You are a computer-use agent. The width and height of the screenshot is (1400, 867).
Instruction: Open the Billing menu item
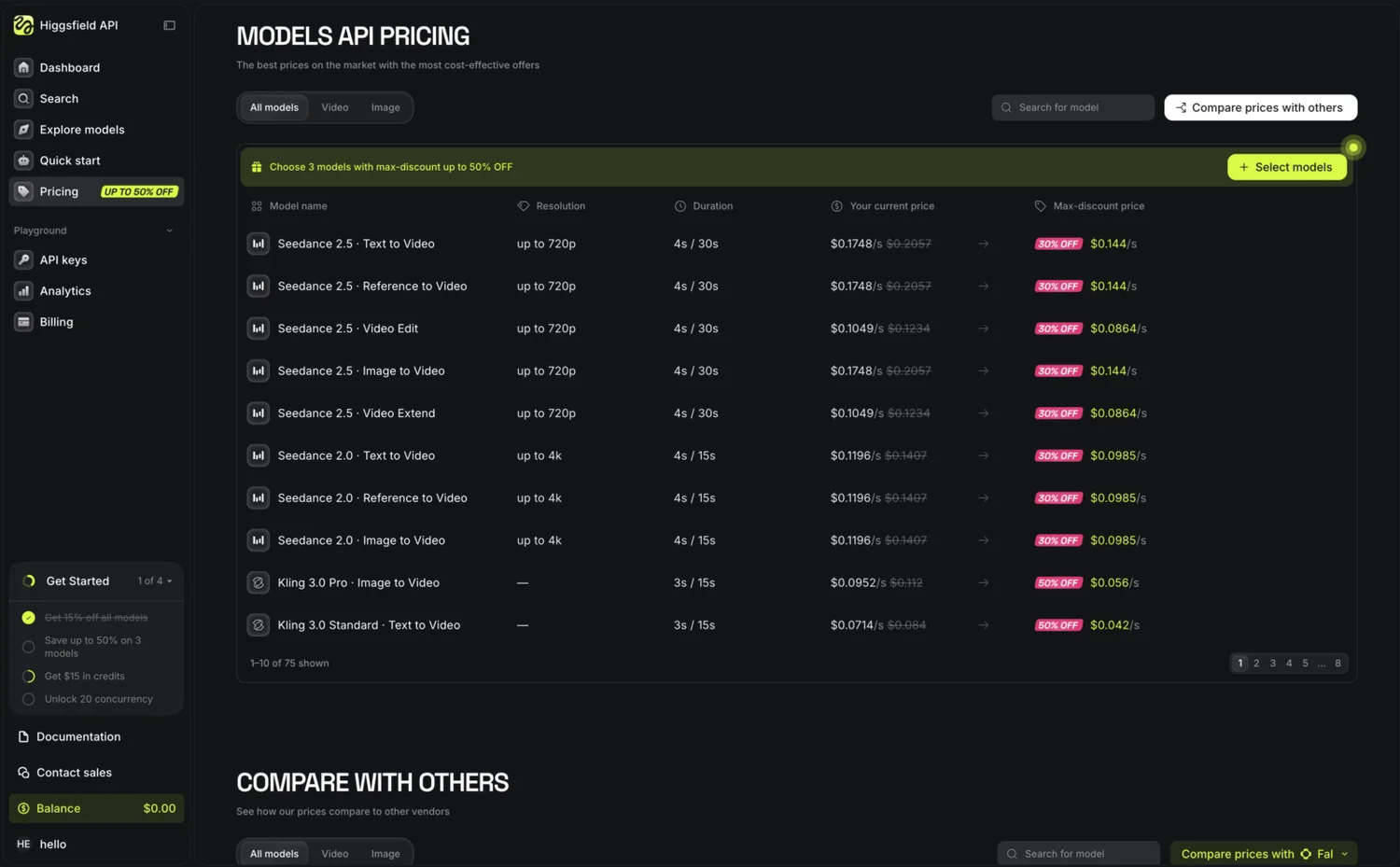pyautogui.click(x=96, y=322)
